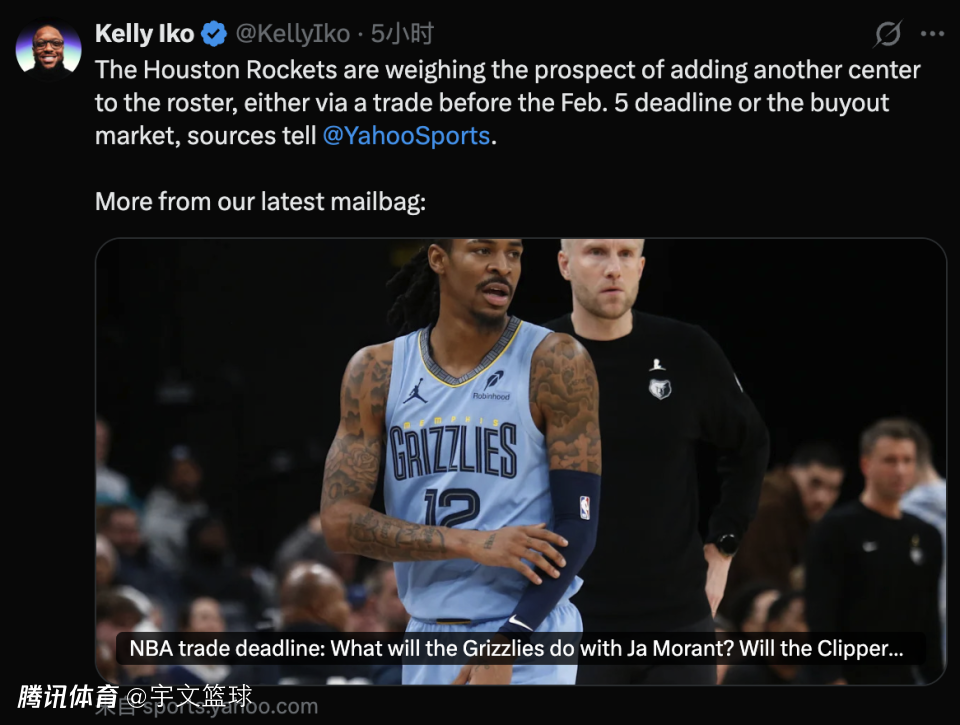Open the three-dot more options menu
The width and height of the screenshot is (960, 725).
click(932, 34)
